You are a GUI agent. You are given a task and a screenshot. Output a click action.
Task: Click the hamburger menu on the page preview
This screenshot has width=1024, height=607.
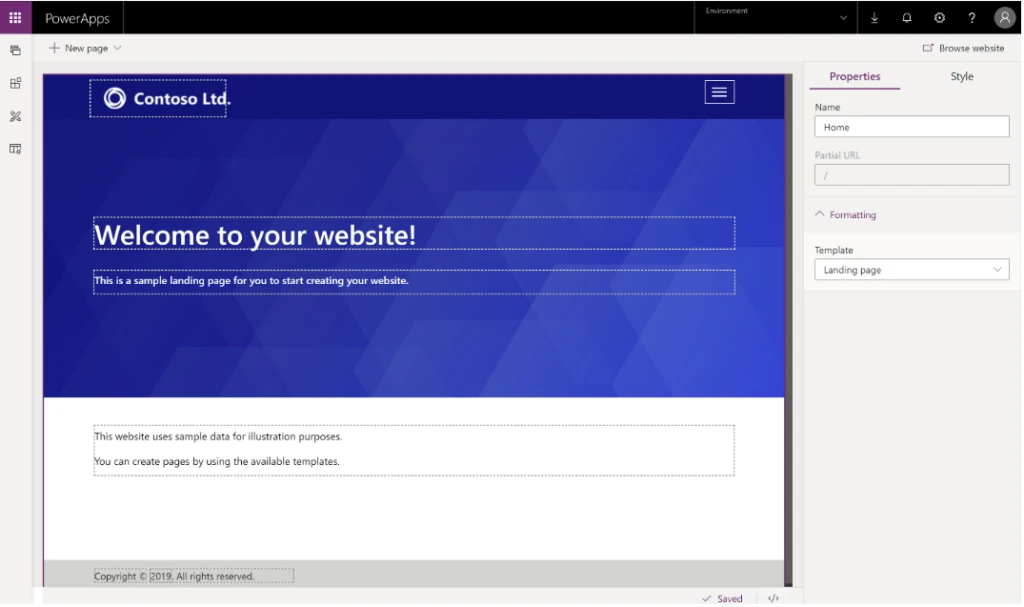718,91
